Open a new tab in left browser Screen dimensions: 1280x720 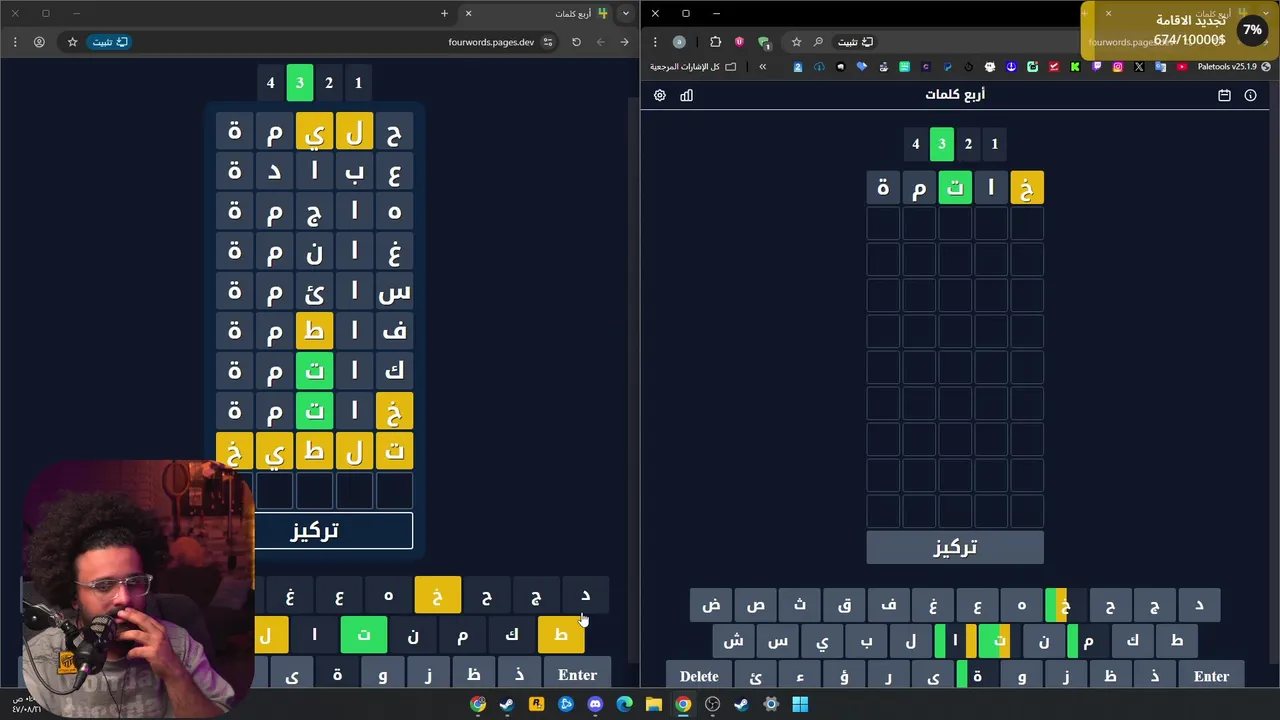pos(444,13)
